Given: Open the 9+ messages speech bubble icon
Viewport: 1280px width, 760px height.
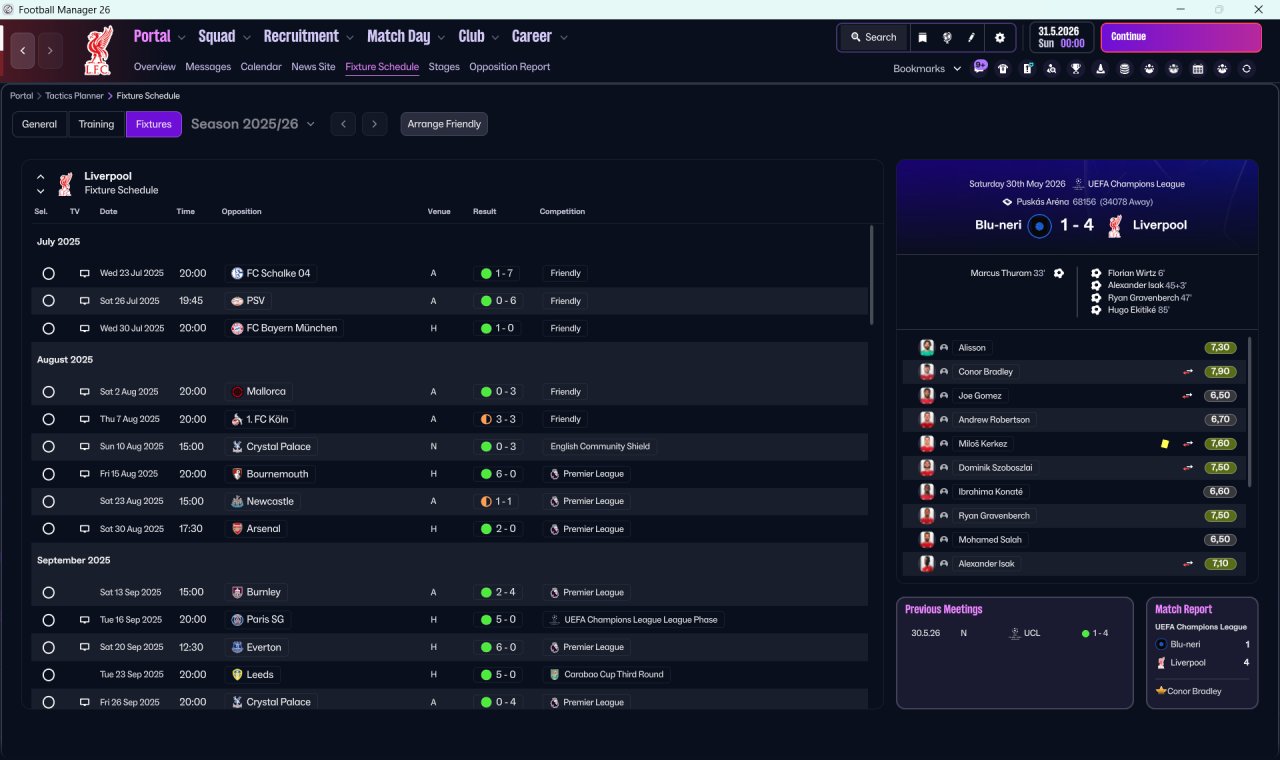Looking at the screenshot, I should (x=980, y=68).
